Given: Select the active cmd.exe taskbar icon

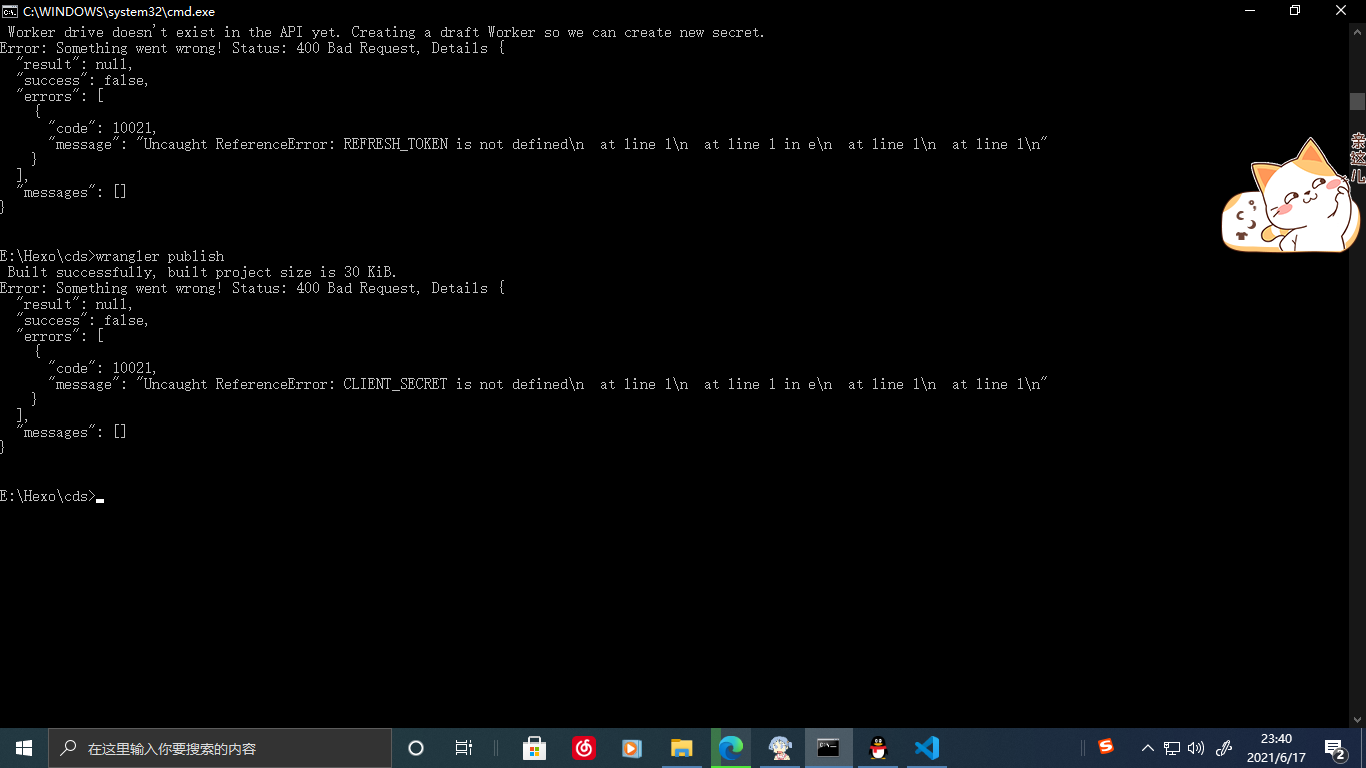Looking at the screenshot, I should pyautogui.click(x=828, y=747).
